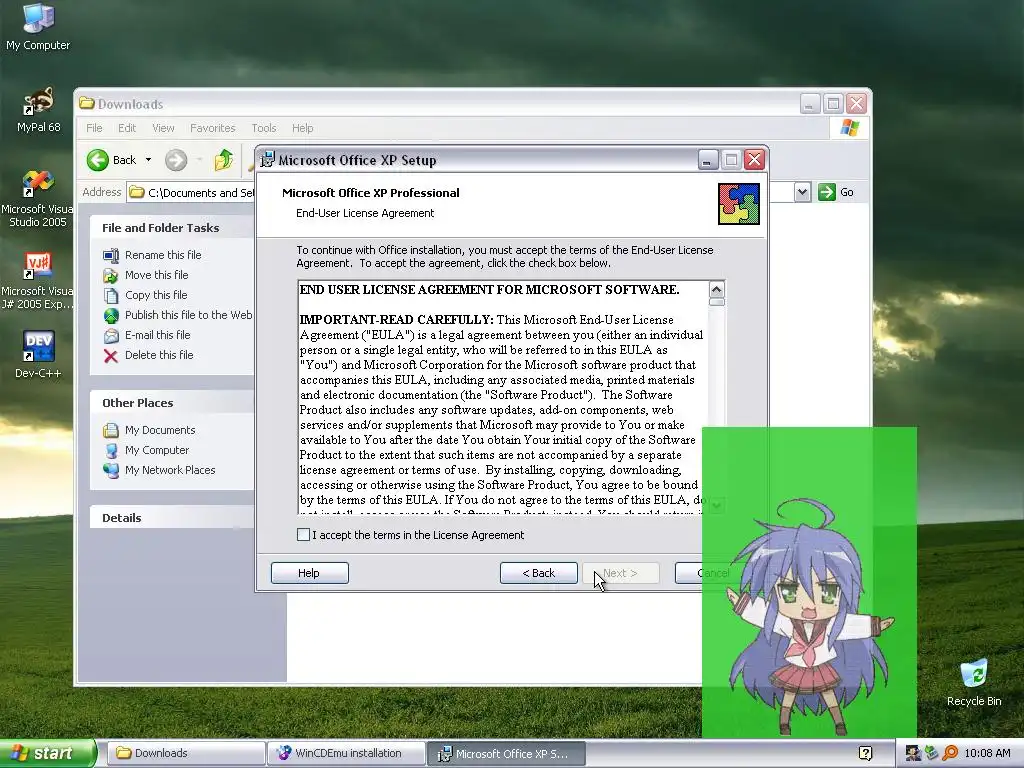Click the Copy this file link
This screenshot has height=768, width=1024.
pos(156,295)
